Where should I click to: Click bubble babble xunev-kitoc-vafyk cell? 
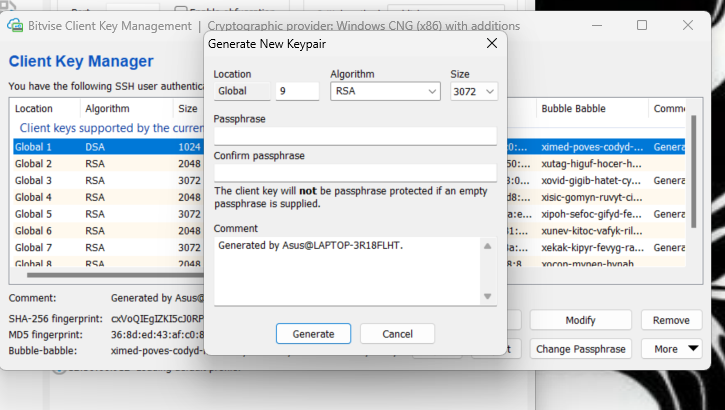coord(591,231)
